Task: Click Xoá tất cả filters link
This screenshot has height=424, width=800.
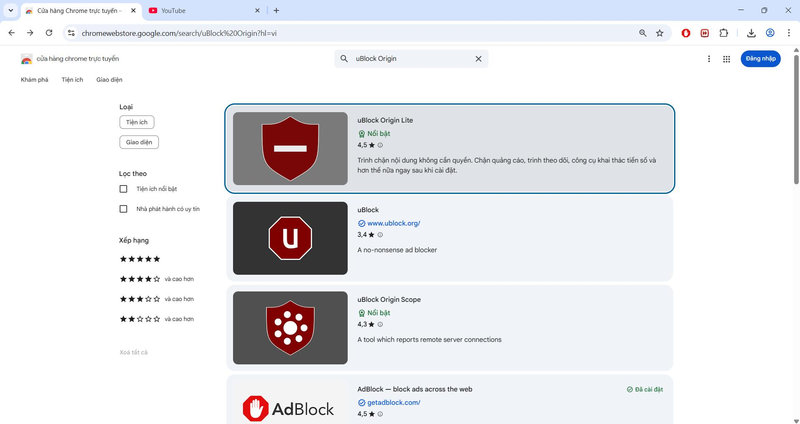Action: [133, 353]
